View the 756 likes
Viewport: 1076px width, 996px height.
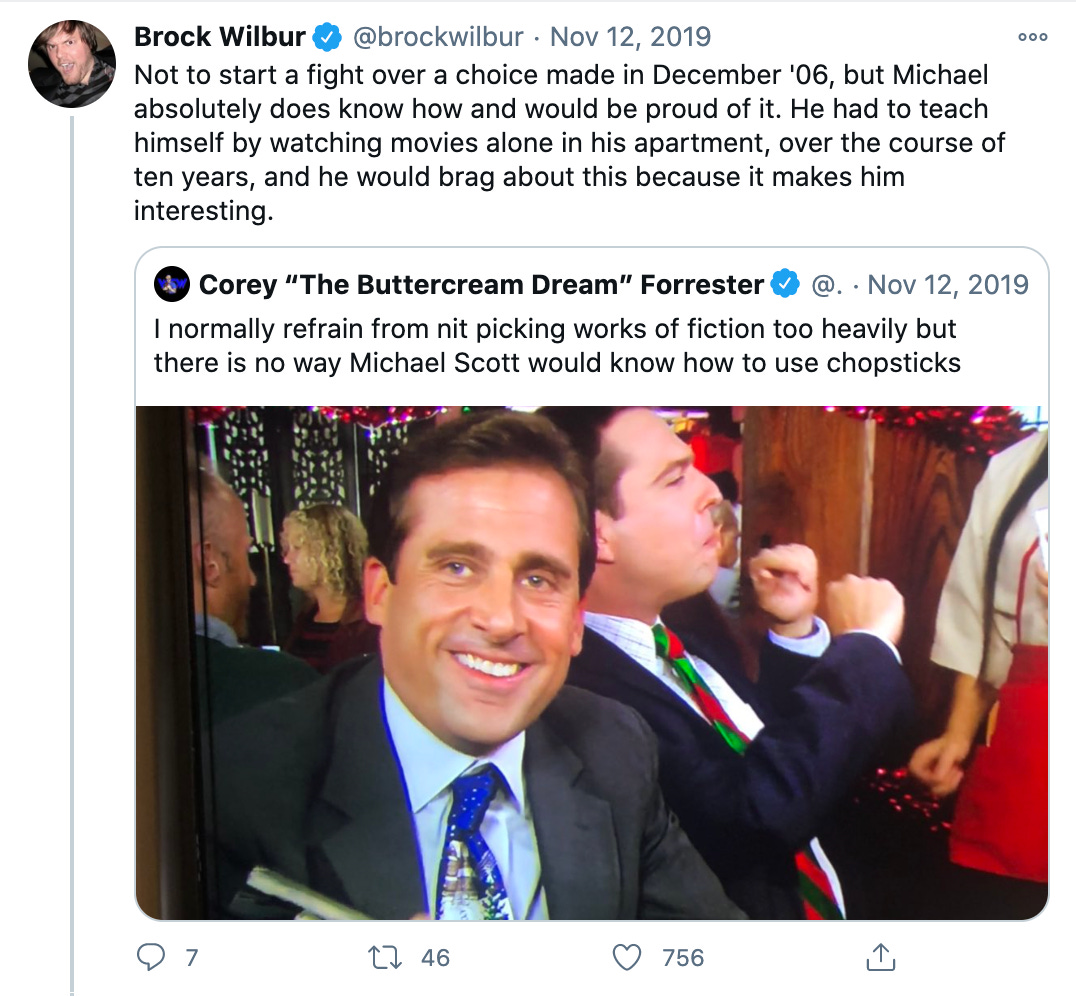click(x=681, y=958)
